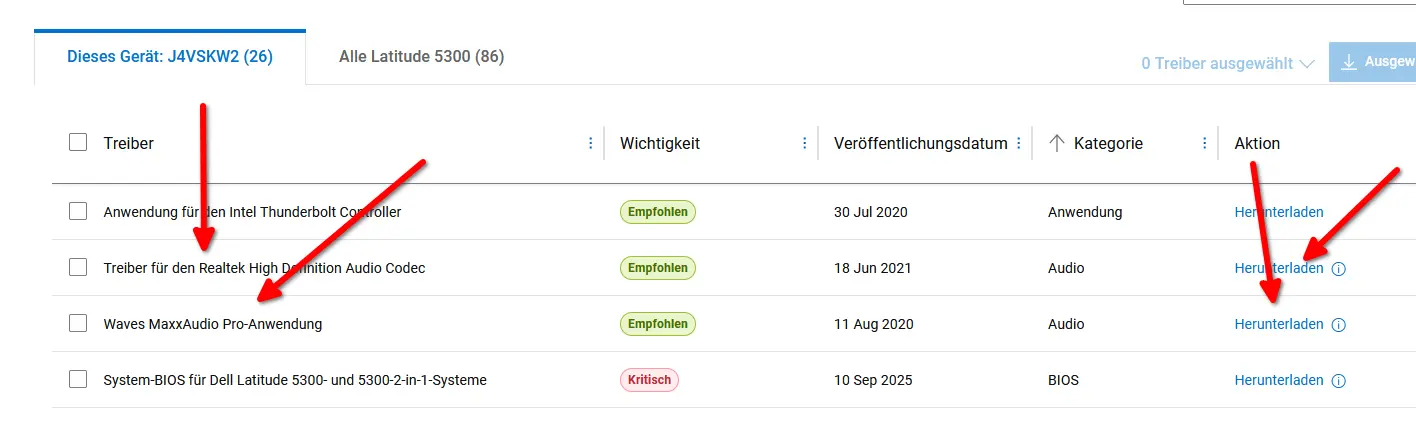The width and height of the screenshot is (1416, 423).
Task: Tick the Waves MaxxAudio Pro checkbox
Action: [78, 324]
